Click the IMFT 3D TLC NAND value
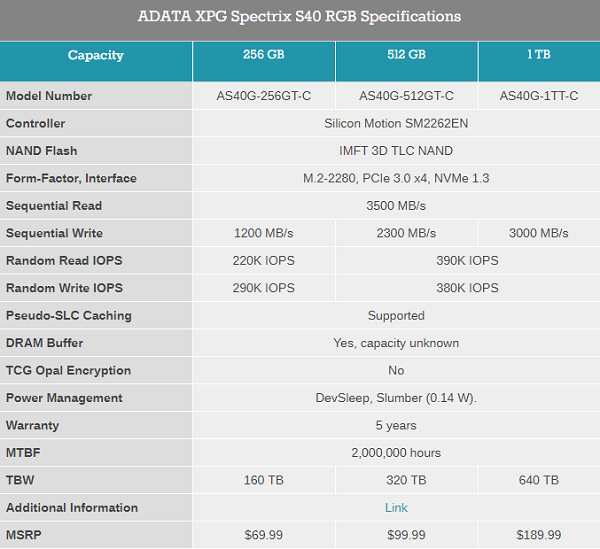Screen dimensions: 600x549 click(396, 151)
